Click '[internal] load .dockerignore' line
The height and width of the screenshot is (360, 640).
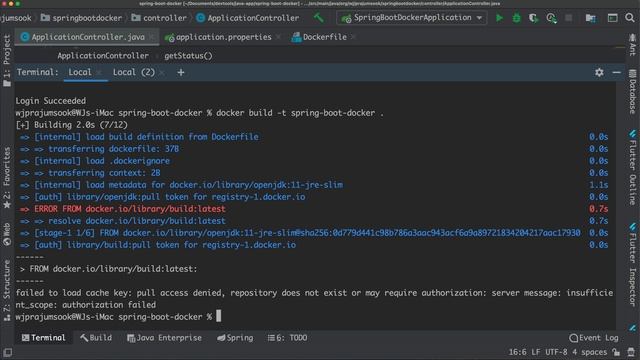95,161
